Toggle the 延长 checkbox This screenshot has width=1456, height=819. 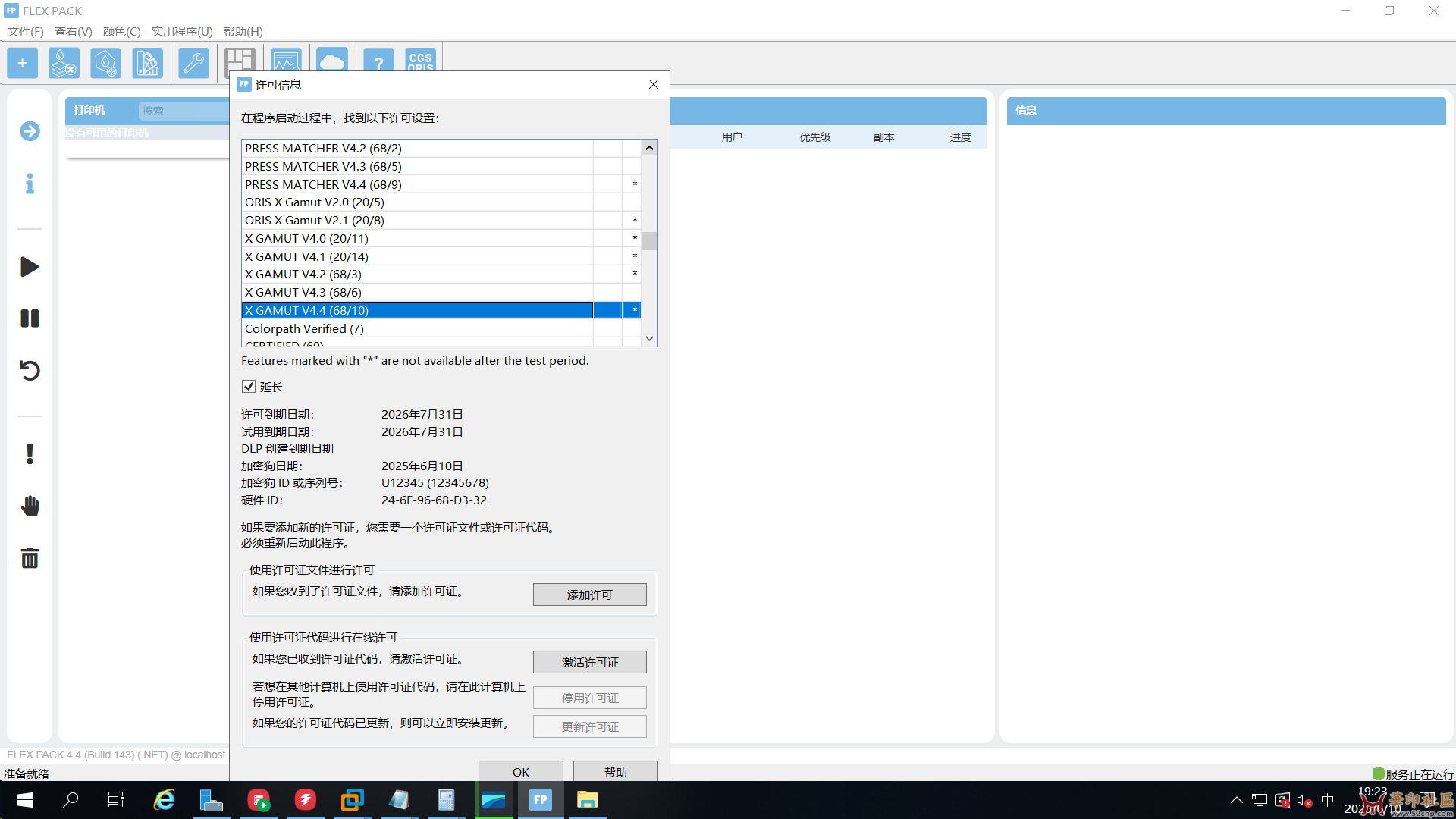pyautogui.click(x=248, y=387)
